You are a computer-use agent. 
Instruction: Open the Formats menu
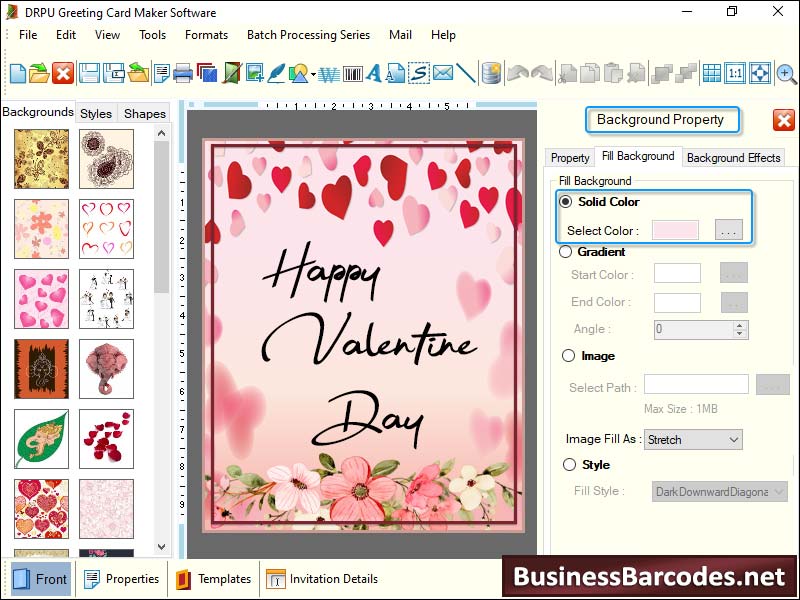click(x=206, y=34)
